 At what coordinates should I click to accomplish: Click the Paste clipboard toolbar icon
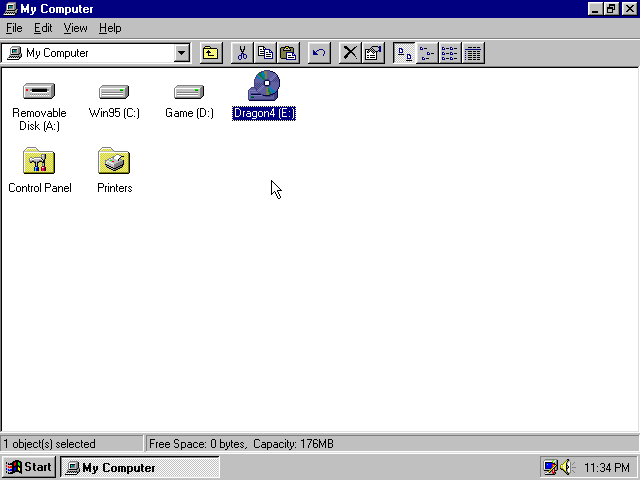[288, 53]
